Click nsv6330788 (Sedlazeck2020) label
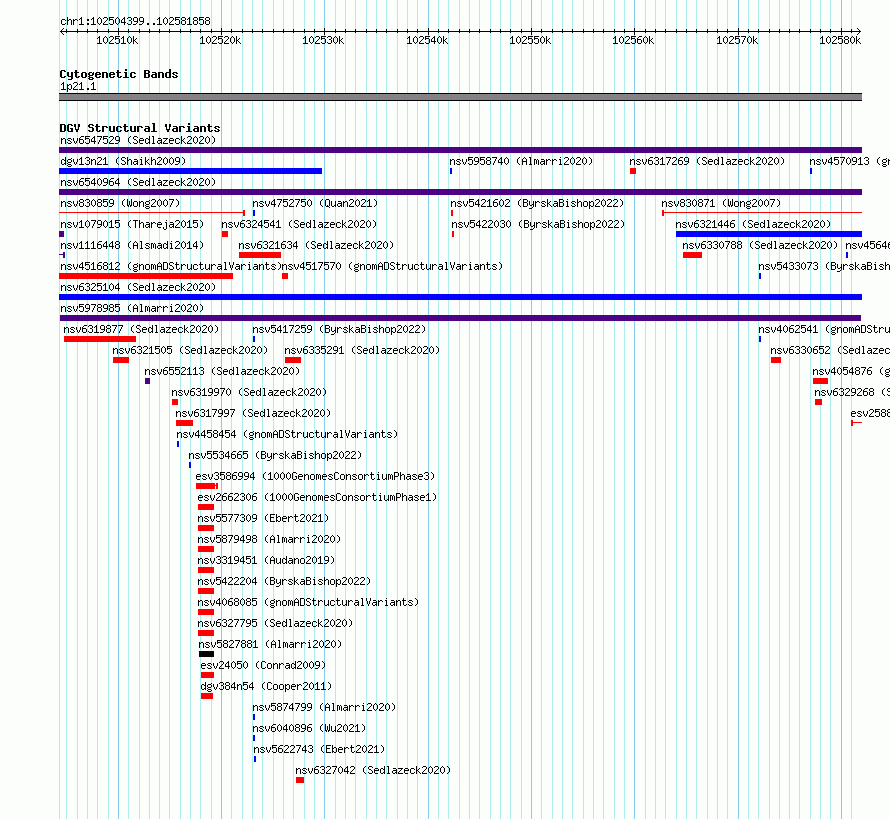 (760, 245)
